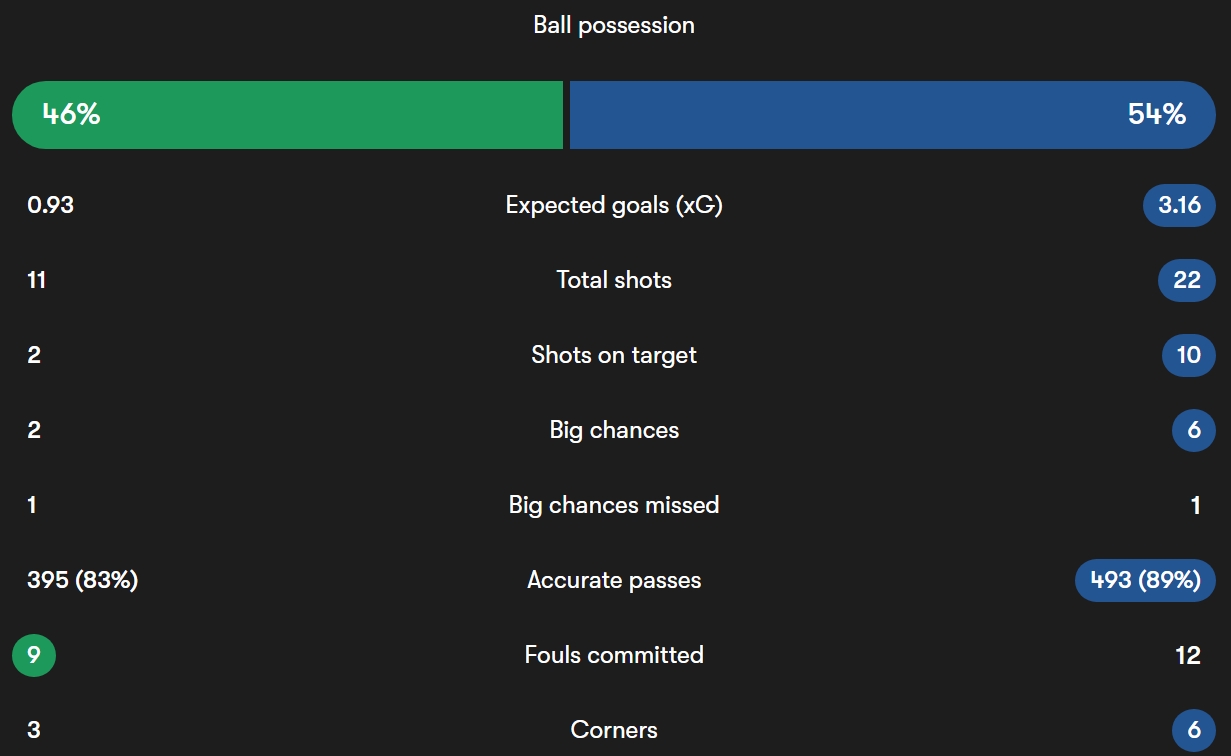Click the Big chances missed label

pos(614,505)
